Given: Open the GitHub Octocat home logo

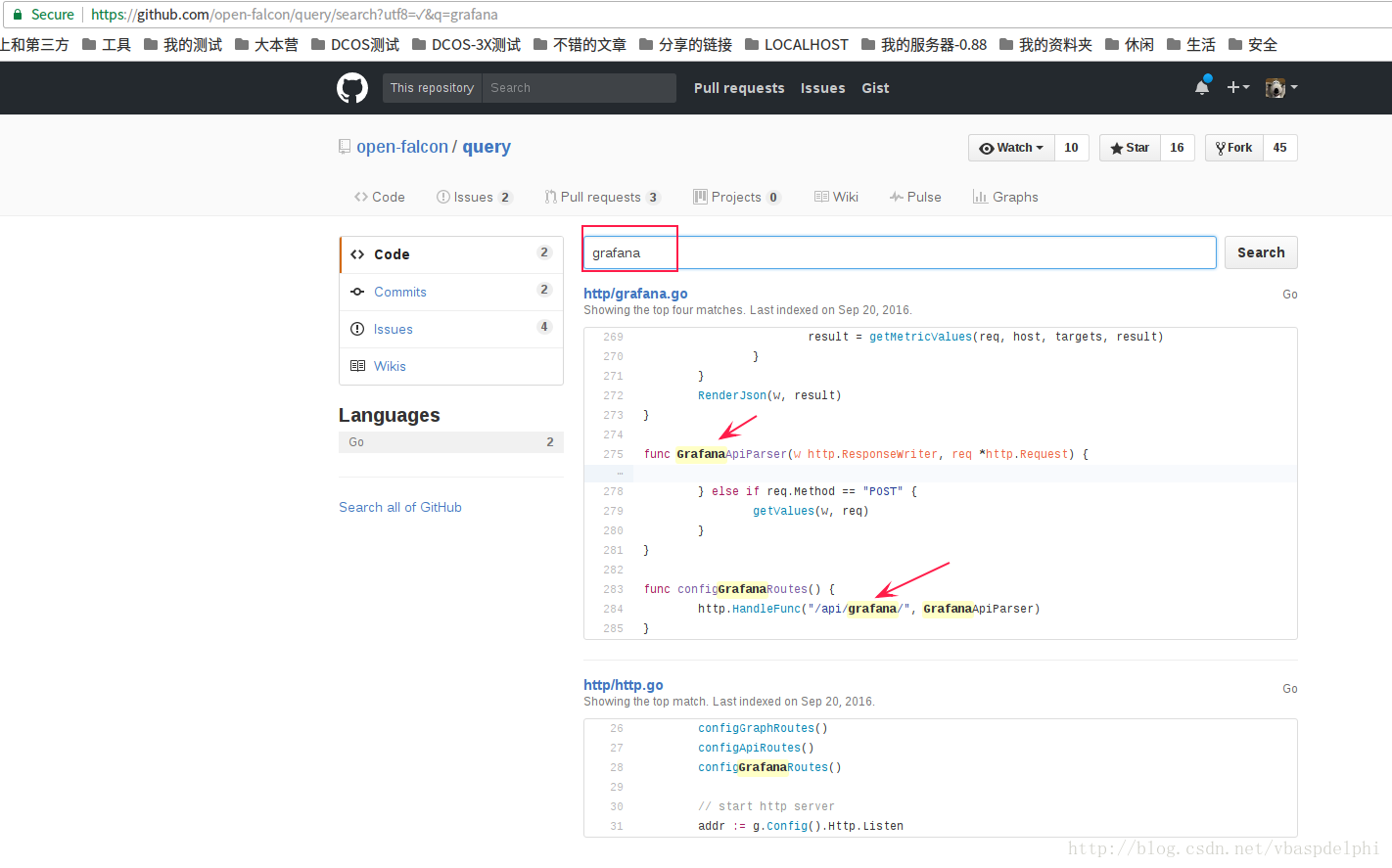Looking at the screenshot, I should (352, 88).
